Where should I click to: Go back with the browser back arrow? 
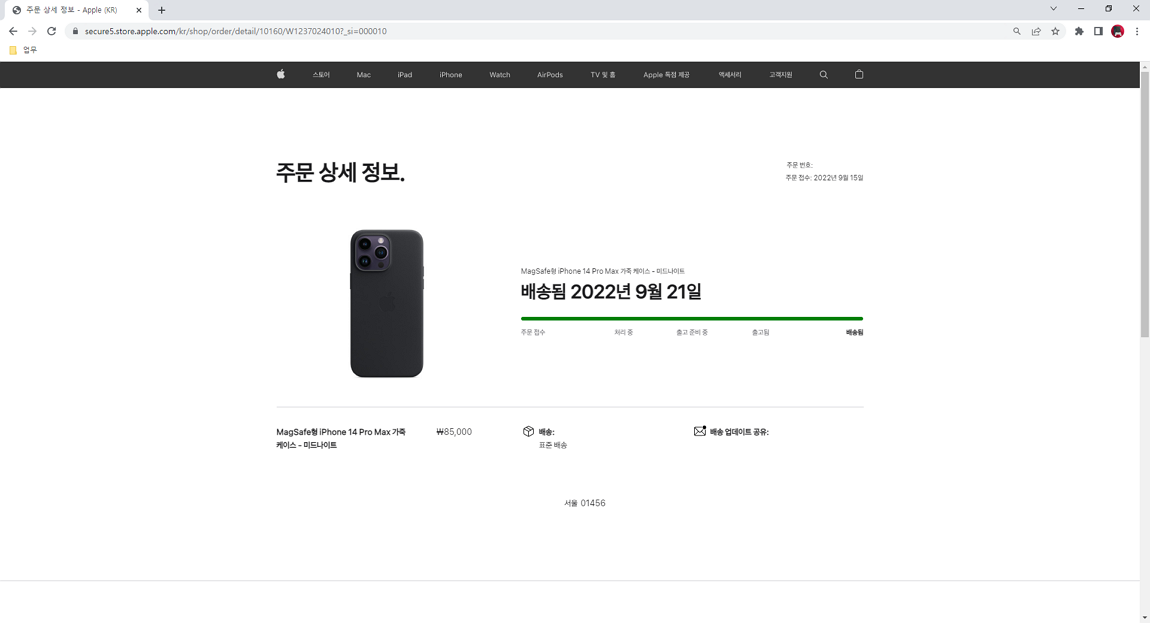[12, 31]
